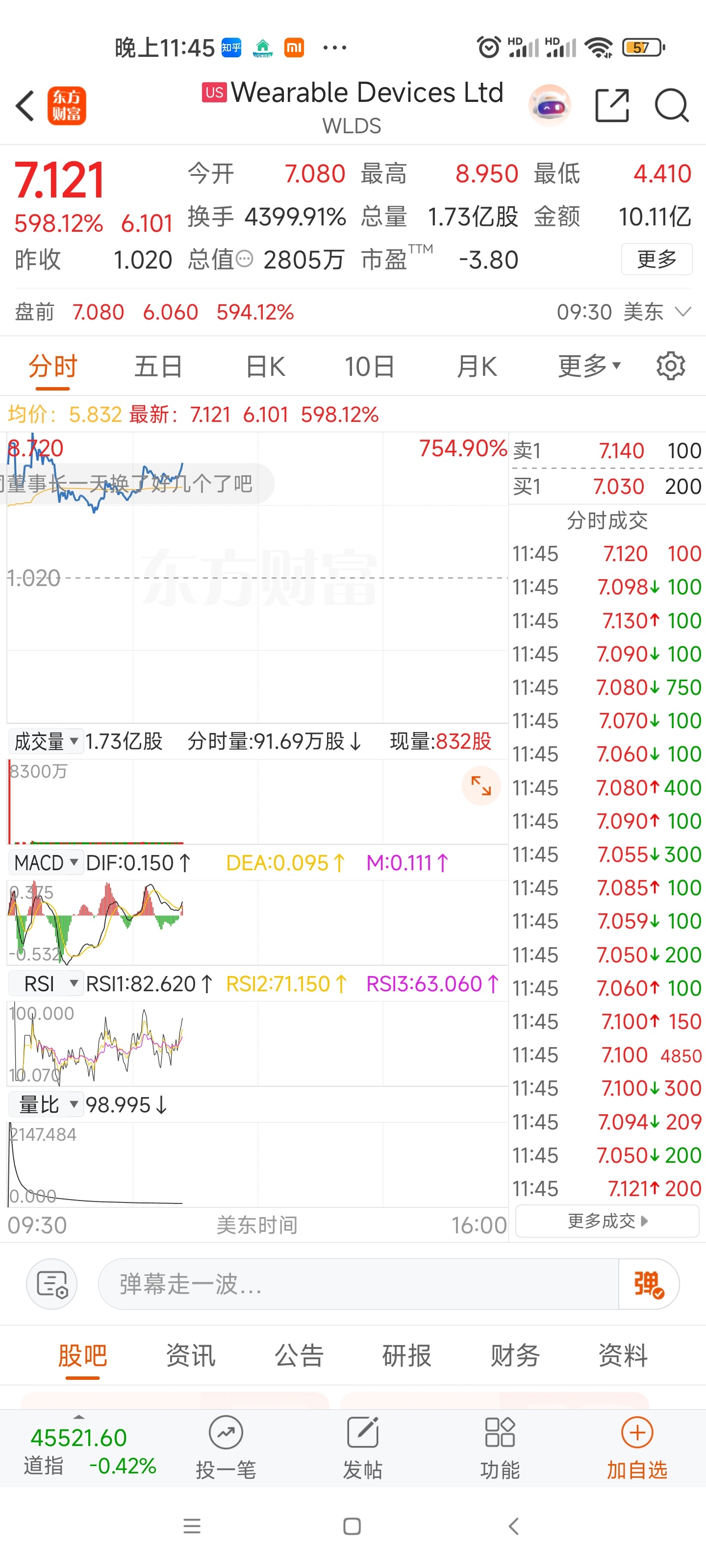Image resolution: width=706 pixels, height=1568 pixels.
Task: Tap the intraday price chart area
Action: [x=257, y=577]
